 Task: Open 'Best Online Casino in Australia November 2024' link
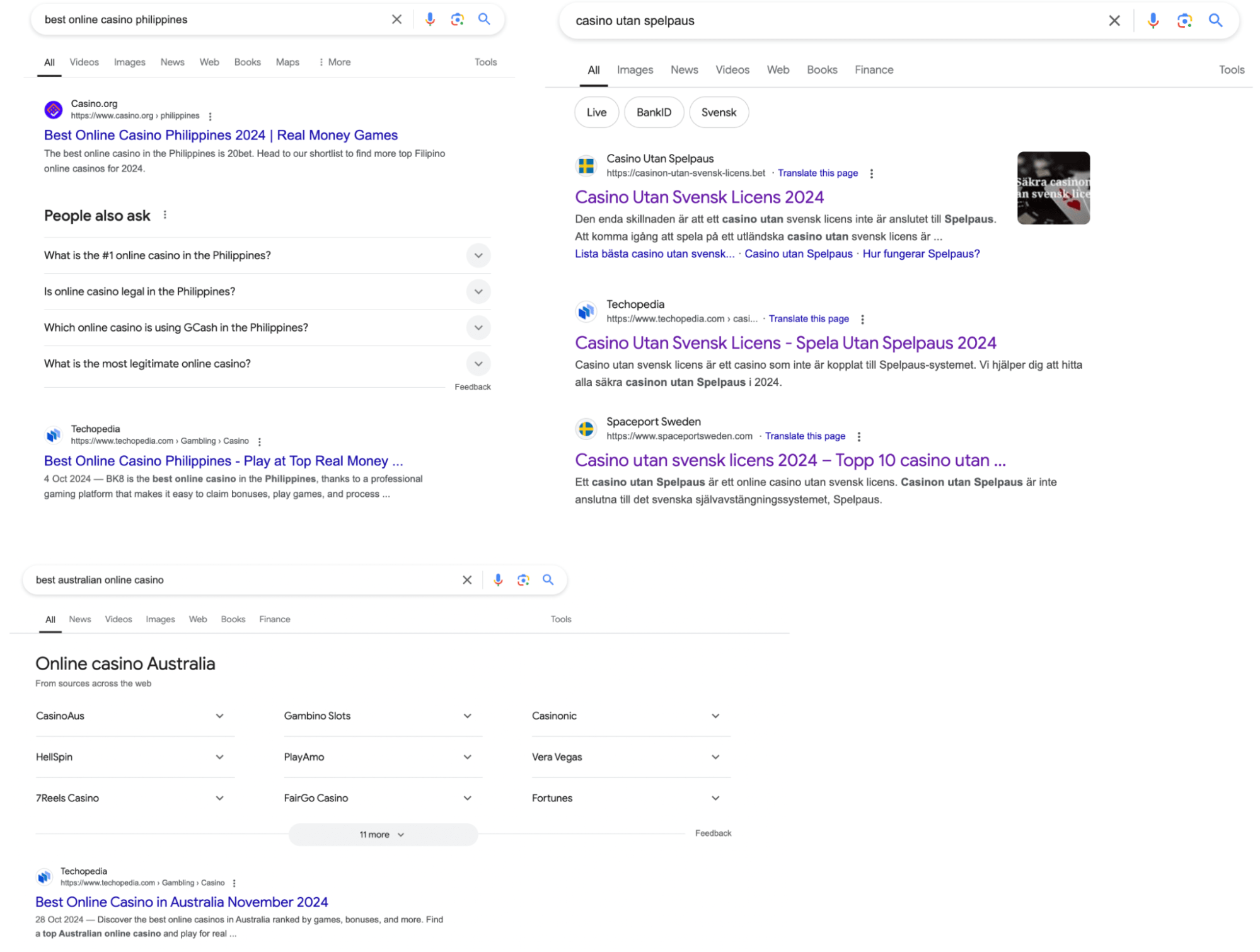click(182, 902)
